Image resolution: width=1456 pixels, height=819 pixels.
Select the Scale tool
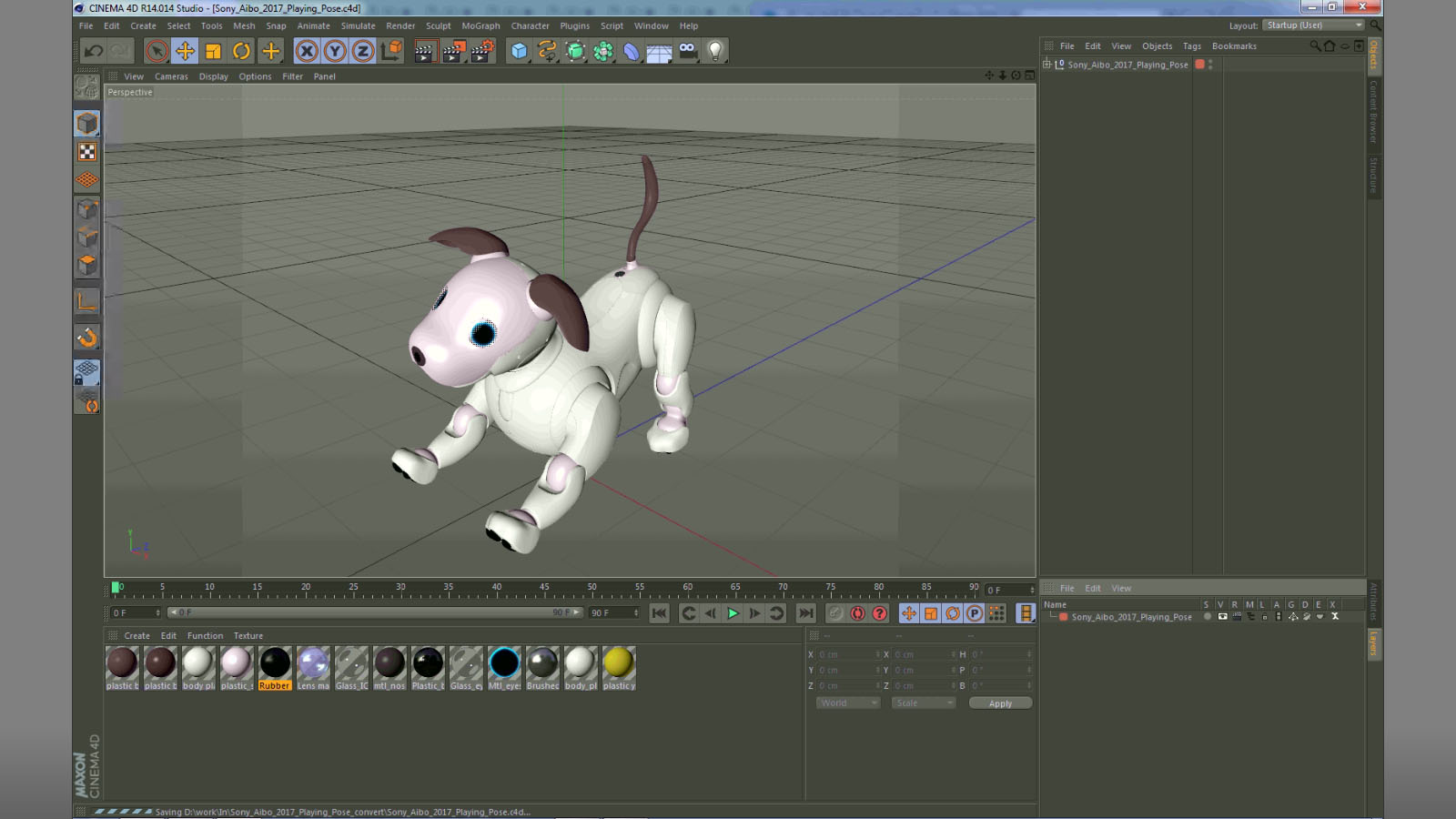[213, 51]
